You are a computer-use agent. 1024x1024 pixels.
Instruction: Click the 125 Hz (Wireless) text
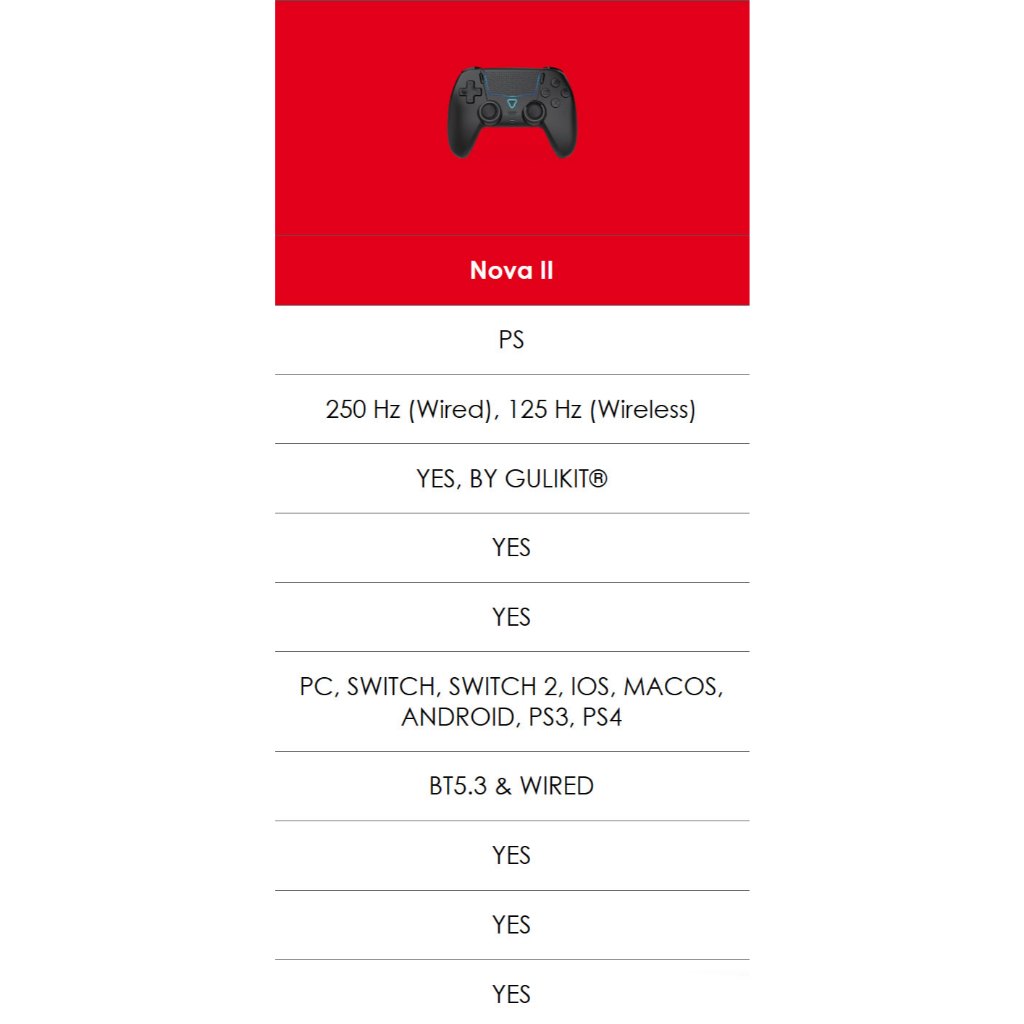[601, 409]
